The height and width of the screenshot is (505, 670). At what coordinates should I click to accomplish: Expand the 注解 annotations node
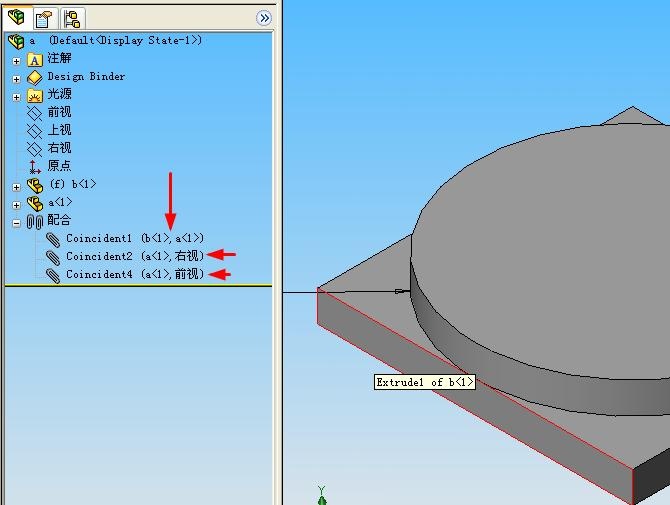[16, 61]
